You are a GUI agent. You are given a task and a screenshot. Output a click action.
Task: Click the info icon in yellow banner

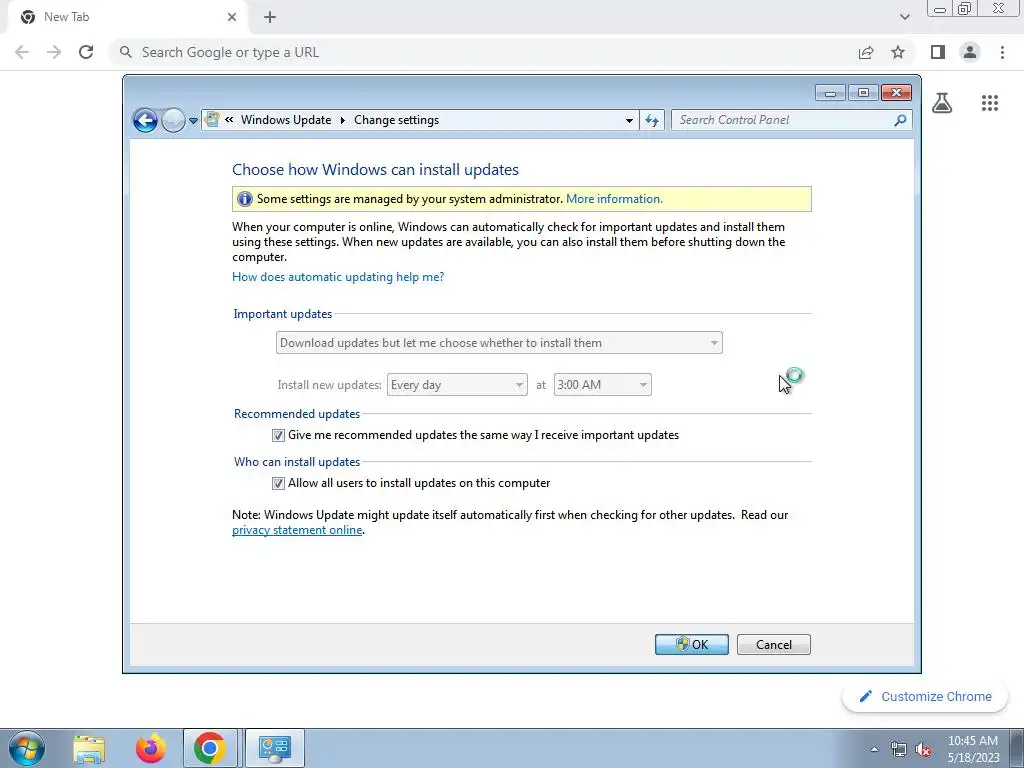tap(245, 199)
